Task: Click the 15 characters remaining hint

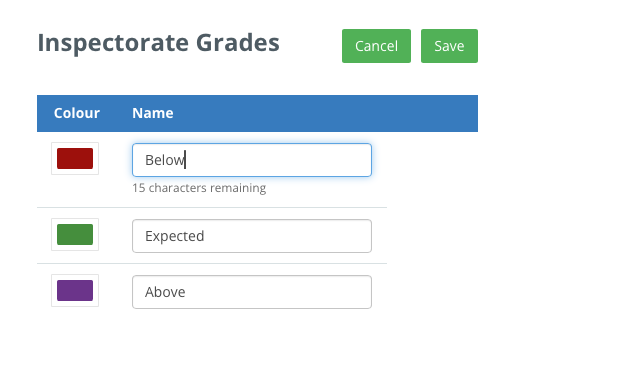Action: pos(199,188)
